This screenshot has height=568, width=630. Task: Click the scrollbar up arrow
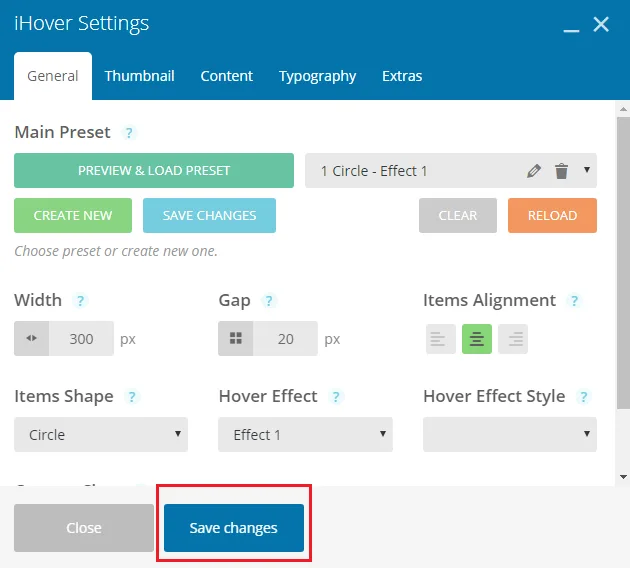[x=623, y=109]
